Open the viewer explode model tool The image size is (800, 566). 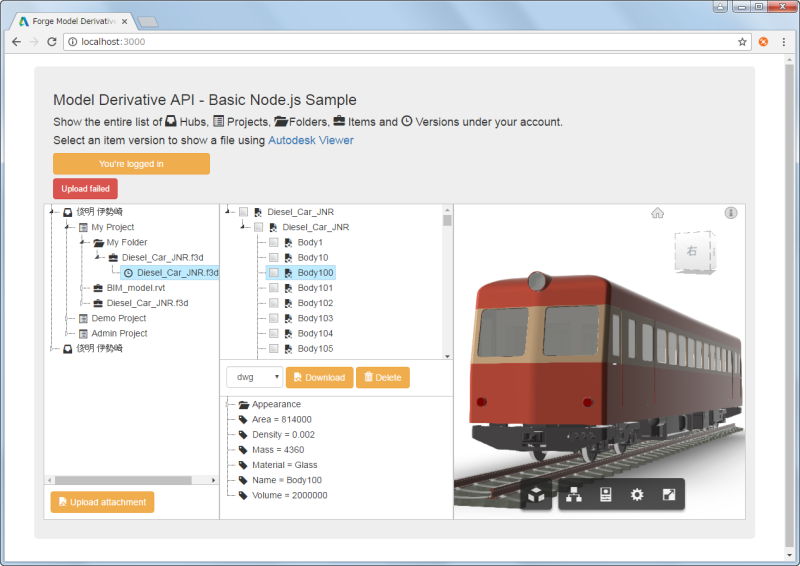pyautogui.click(x=536, y=495)
